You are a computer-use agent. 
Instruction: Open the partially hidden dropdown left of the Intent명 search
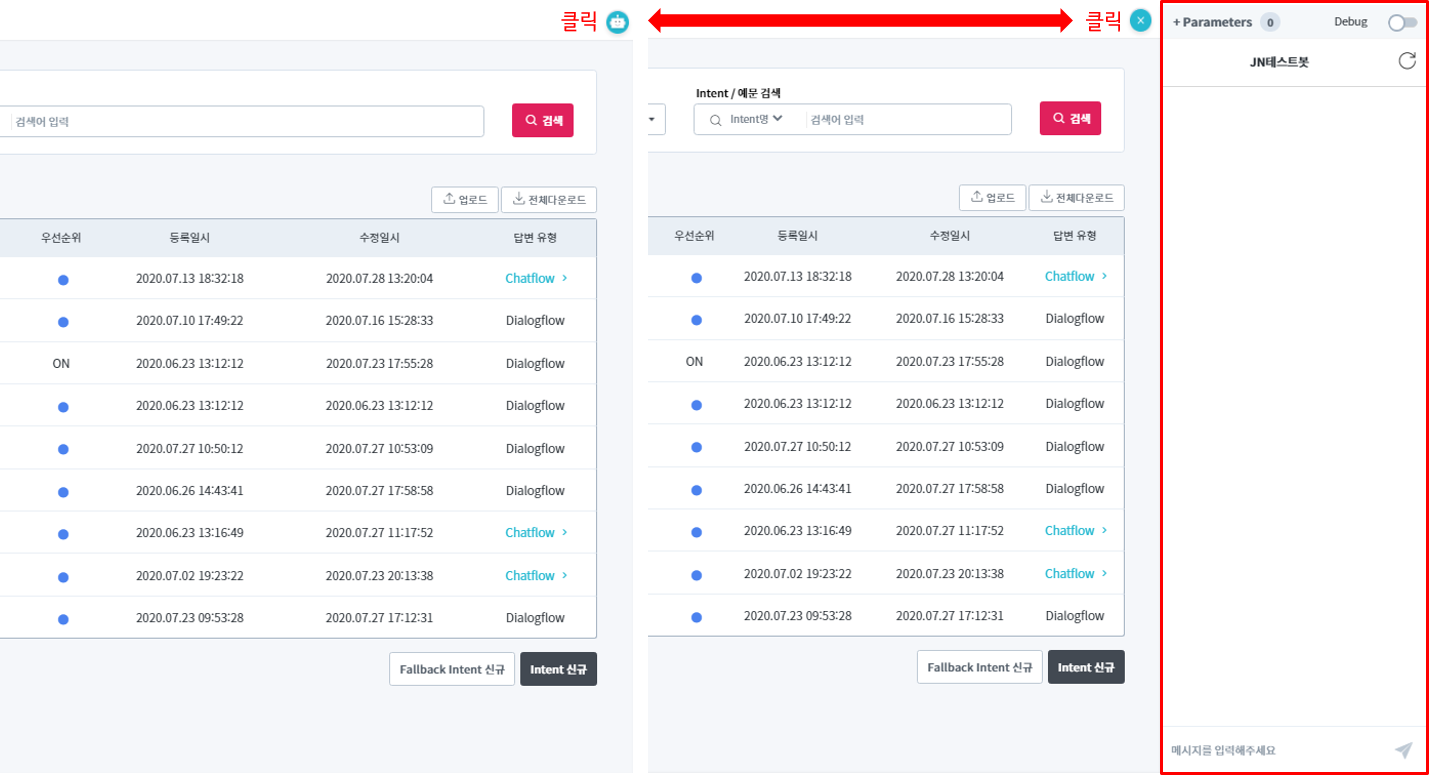tap(656, 120)
